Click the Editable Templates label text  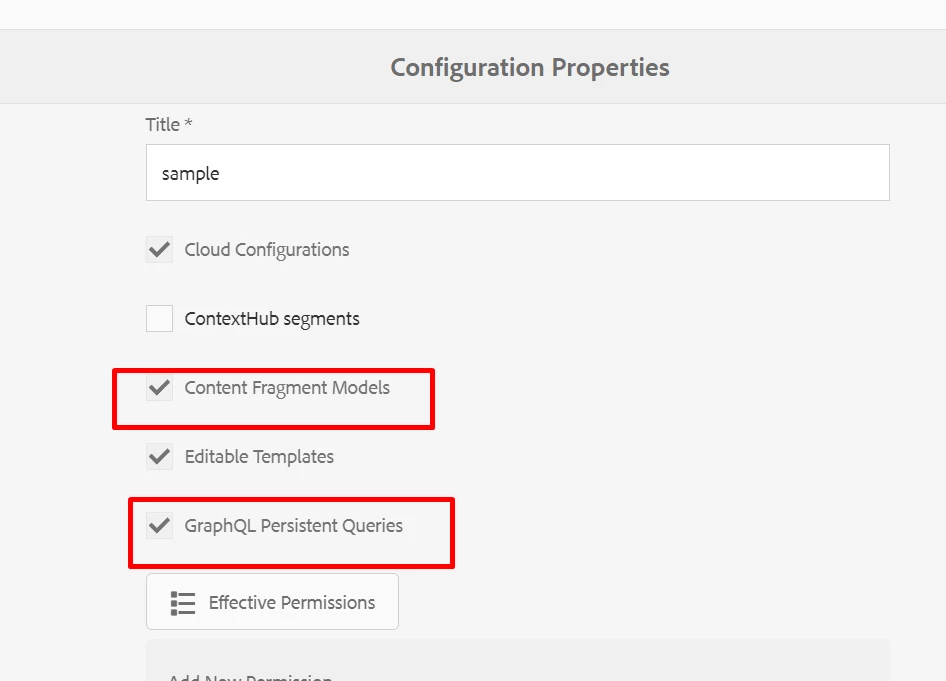point(259,457)
